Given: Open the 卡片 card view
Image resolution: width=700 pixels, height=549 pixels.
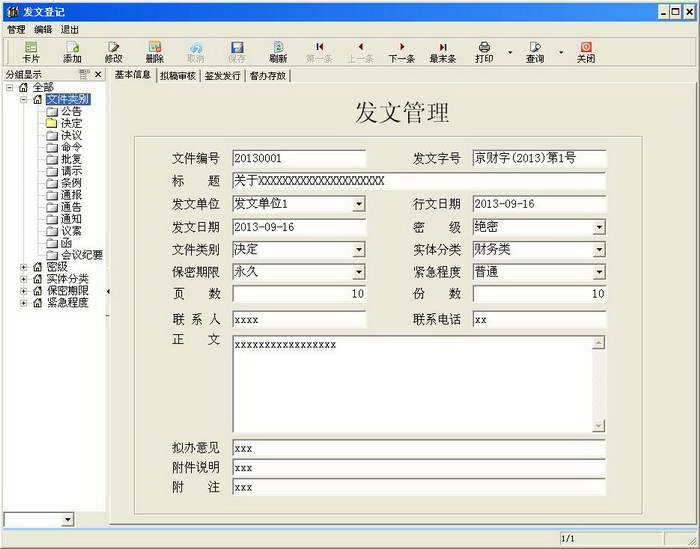Looking at the screenshot, I should pos(31,52).
